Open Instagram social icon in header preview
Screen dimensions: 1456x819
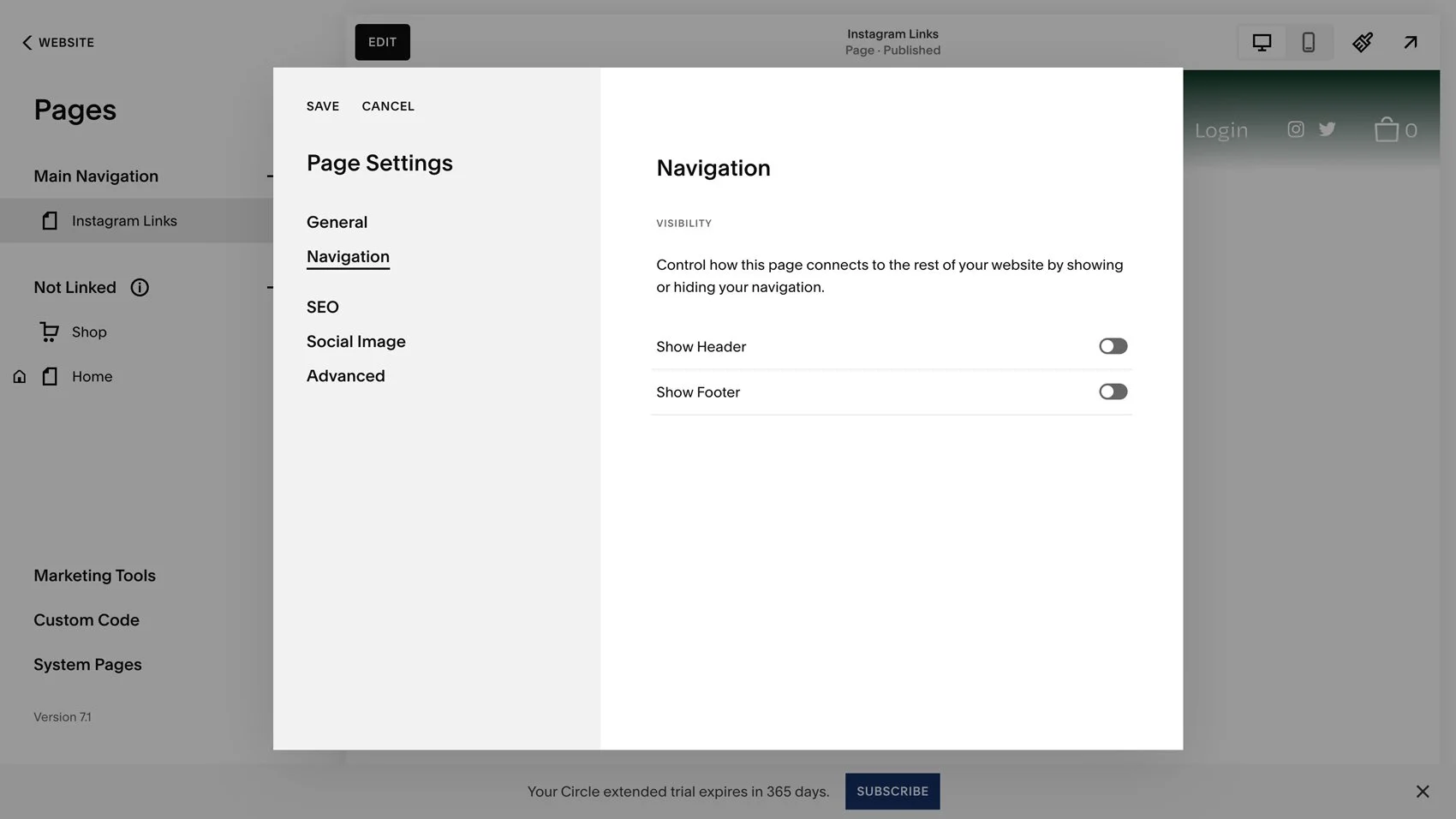pyautogui.click(x=1295, y=129)
